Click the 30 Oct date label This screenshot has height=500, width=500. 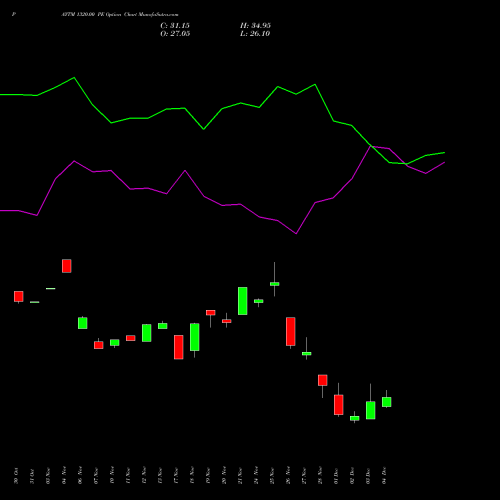click(16, 476)
